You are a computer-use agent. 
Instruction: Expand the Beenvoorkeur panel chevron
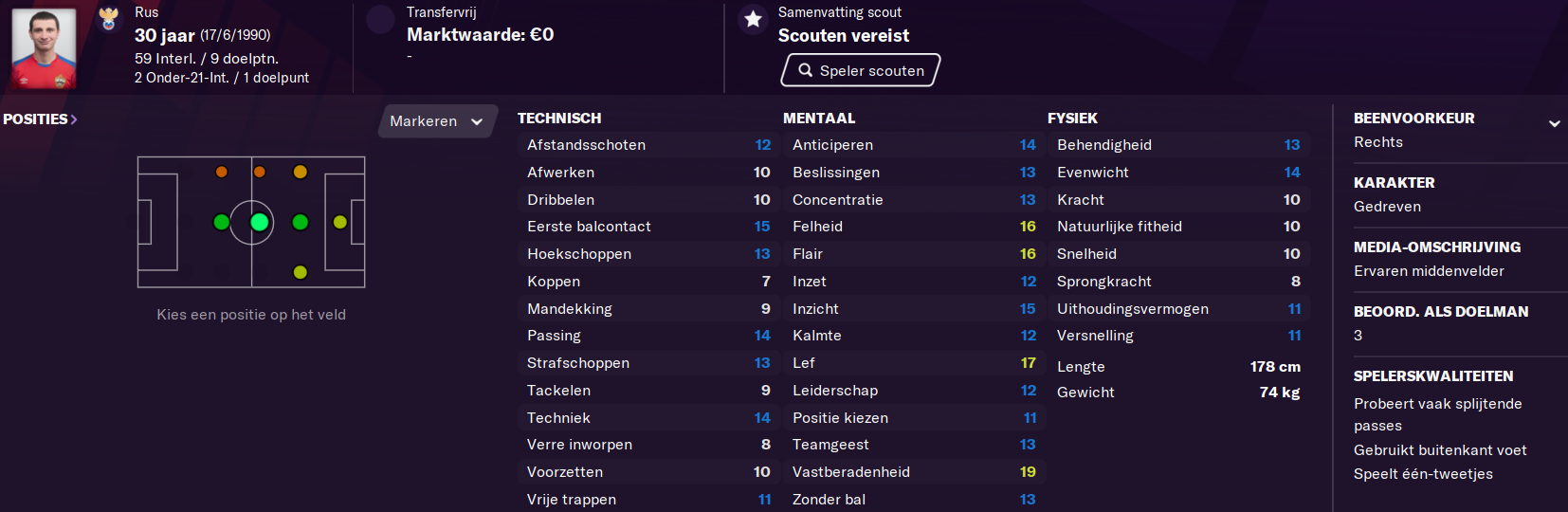[1554, 123]
